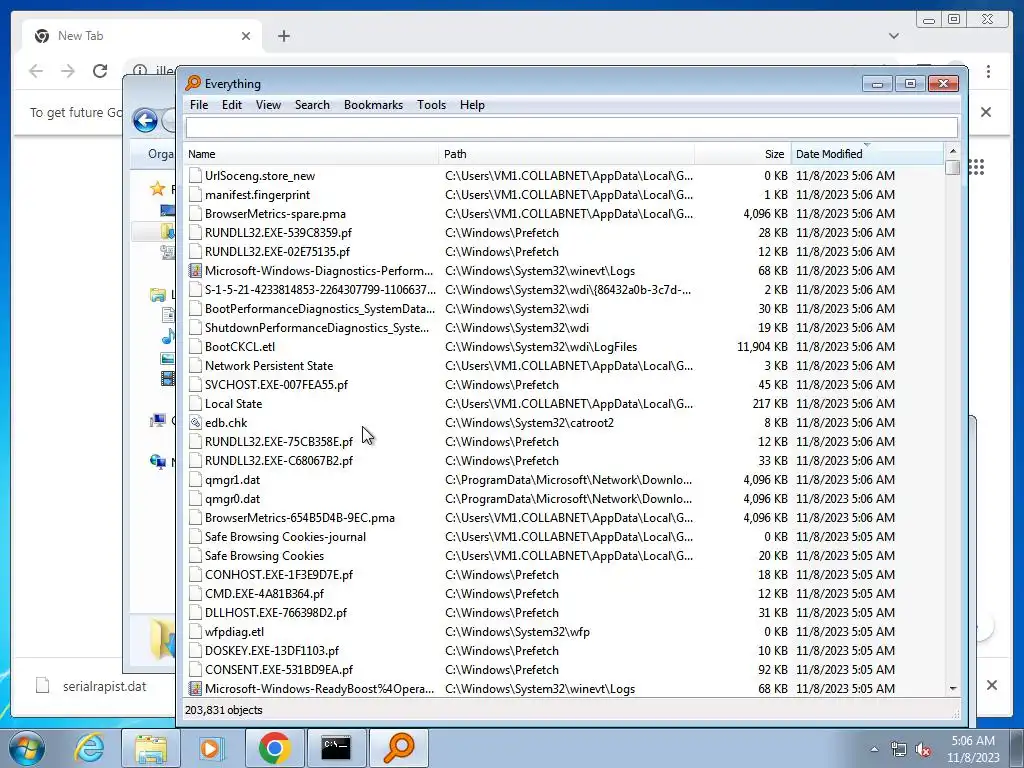Close Chrome's download bar
The image size is (1024, 768).
(991, 685)
